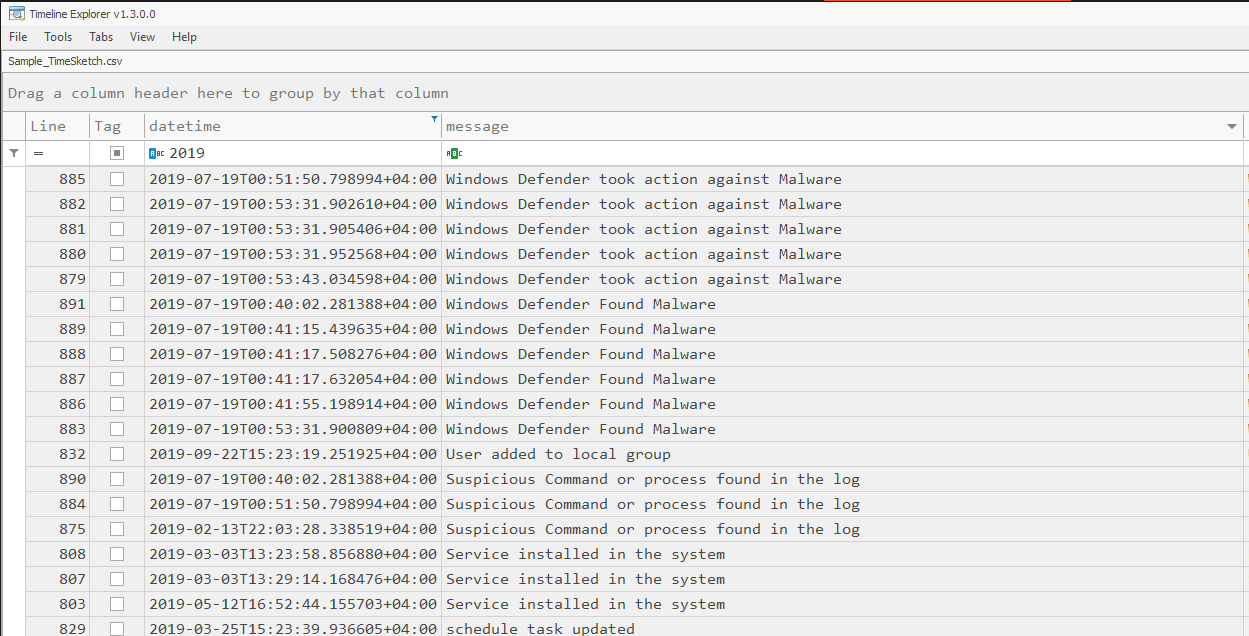
Task: Check the Tag box for line 803
Action: (x=117, y=604)
